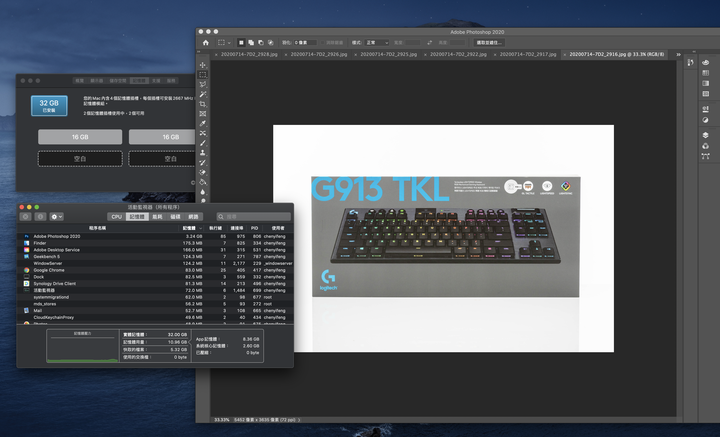Click the inspect process info button
Screen dimensions: 720x437
click(x=40, y=217)
